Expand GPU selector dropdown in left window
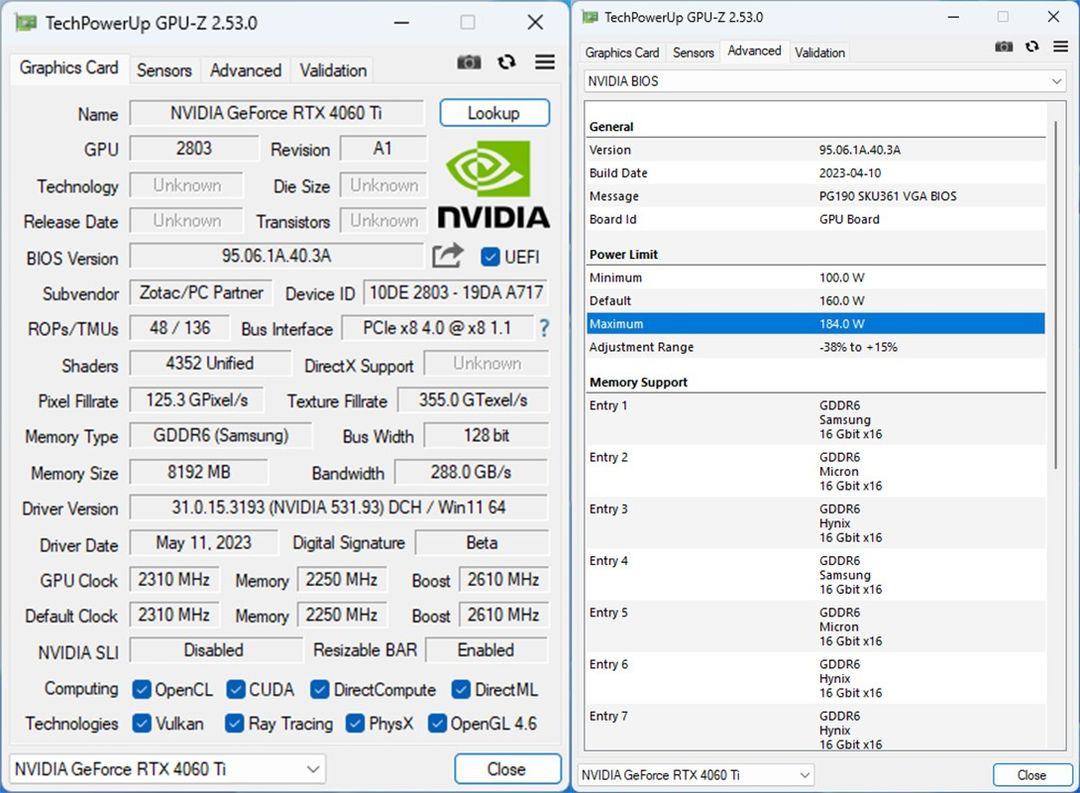1080x793 pixels. pos(167,769)
